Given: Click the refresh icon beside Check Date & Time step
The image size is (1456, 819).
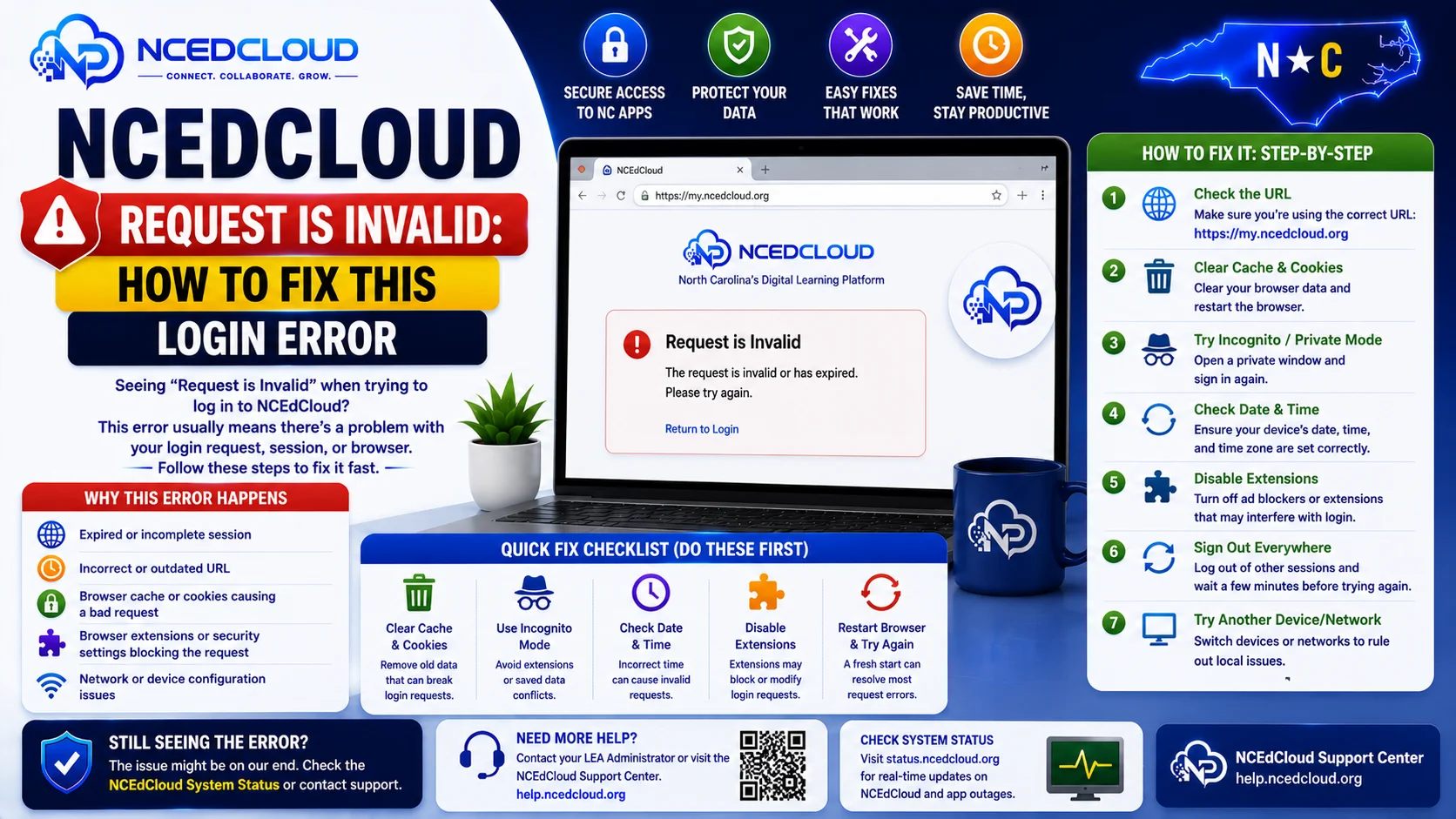Looking at the screenshot, I should pos(1159,420).
